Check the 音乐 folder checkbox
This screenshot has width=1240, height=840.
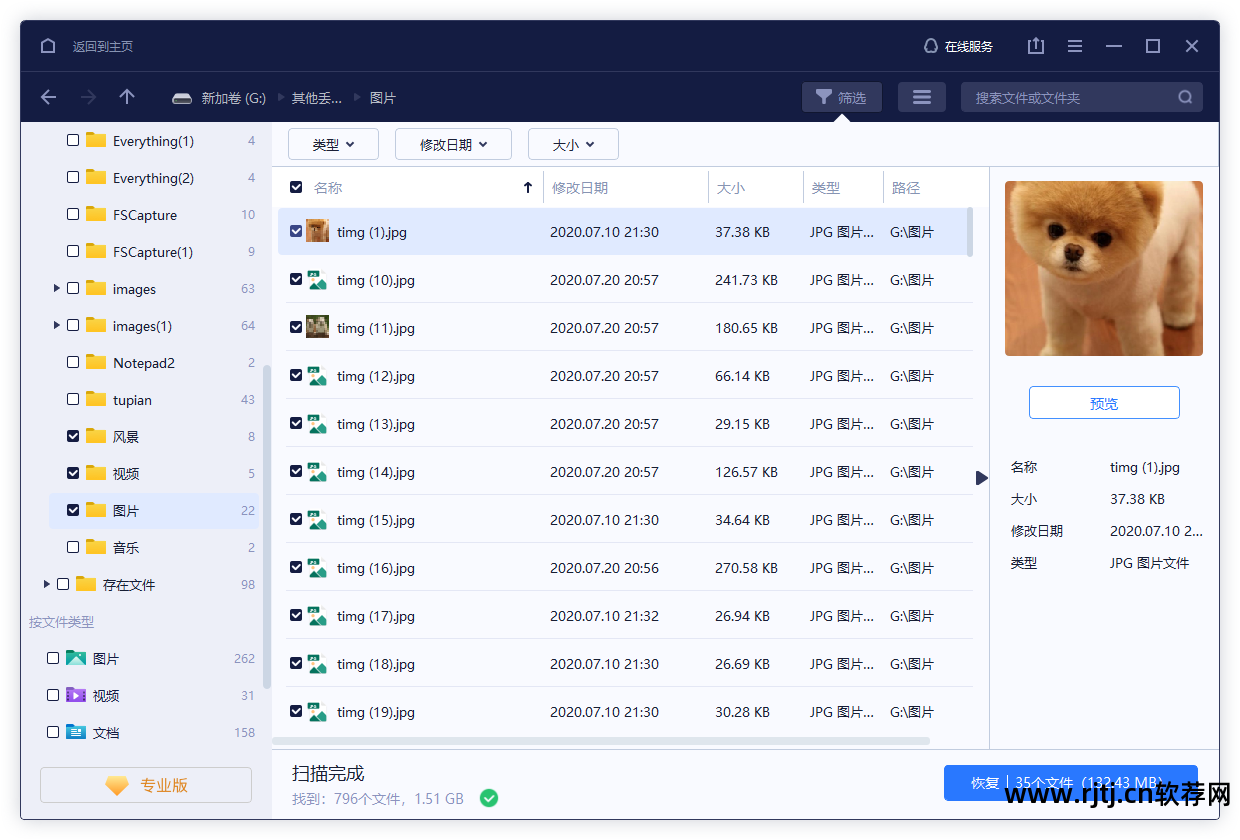[73, 547]
